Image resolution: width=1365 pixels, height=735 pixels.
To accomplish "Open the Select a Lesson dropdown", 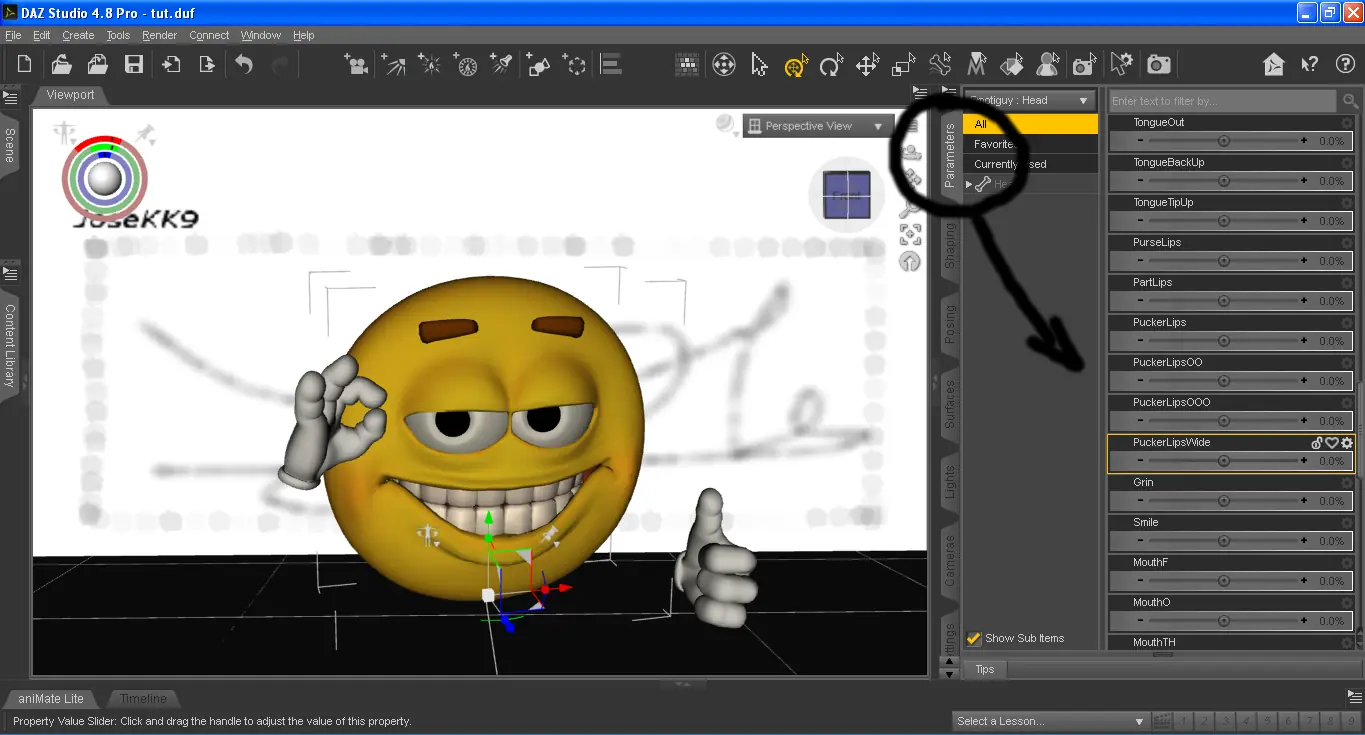I will [x=1047, y=720].
